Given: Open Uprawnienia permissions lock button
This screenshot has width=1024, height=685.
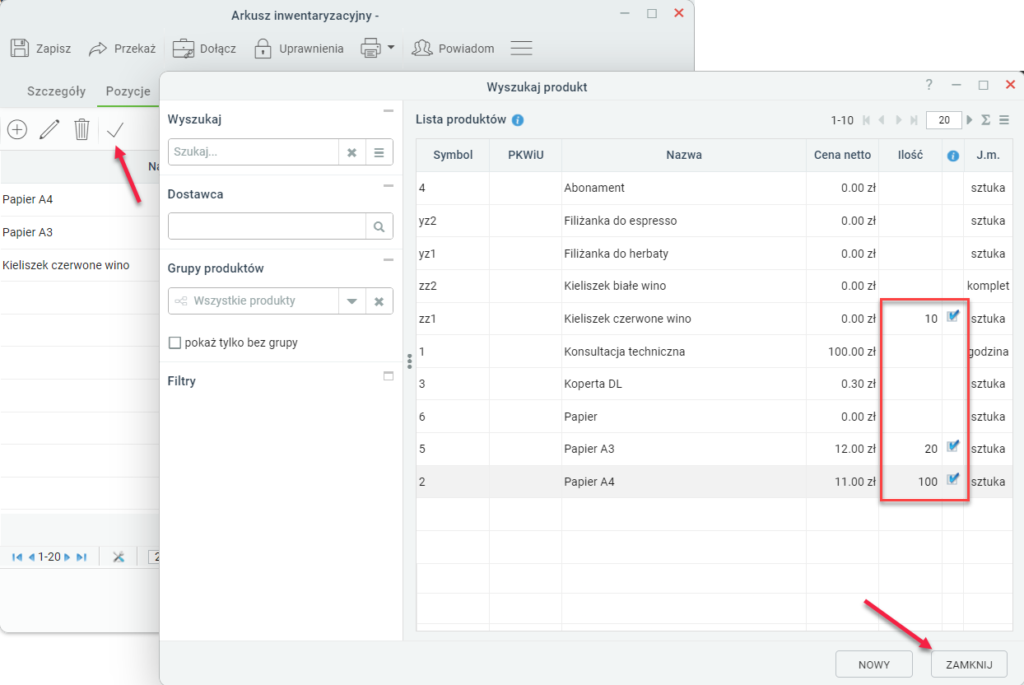Looking at the screenshot, I should coord(298,48).
